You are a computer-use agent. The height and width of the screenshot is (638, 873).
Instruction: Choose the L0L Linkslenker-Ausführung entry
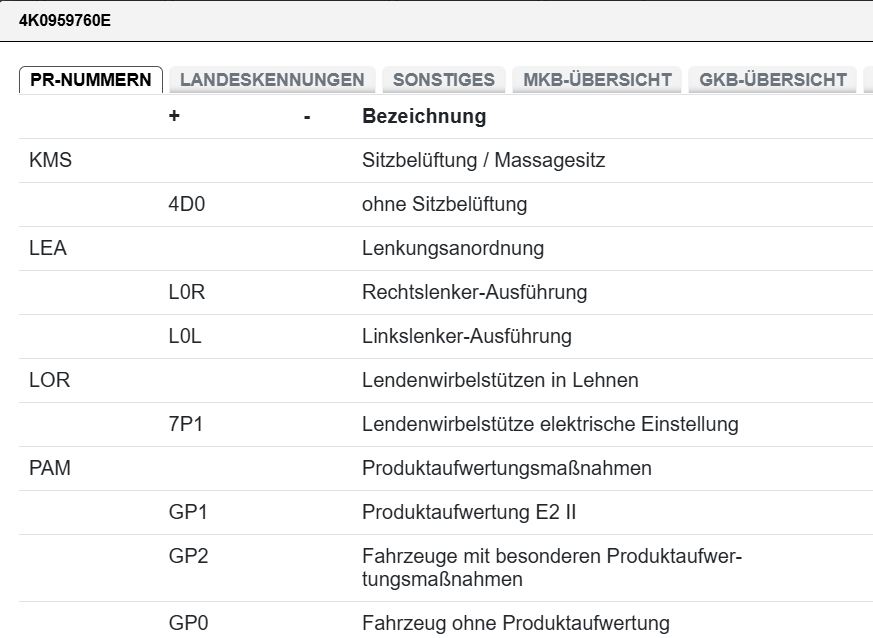tap(466, 336)
